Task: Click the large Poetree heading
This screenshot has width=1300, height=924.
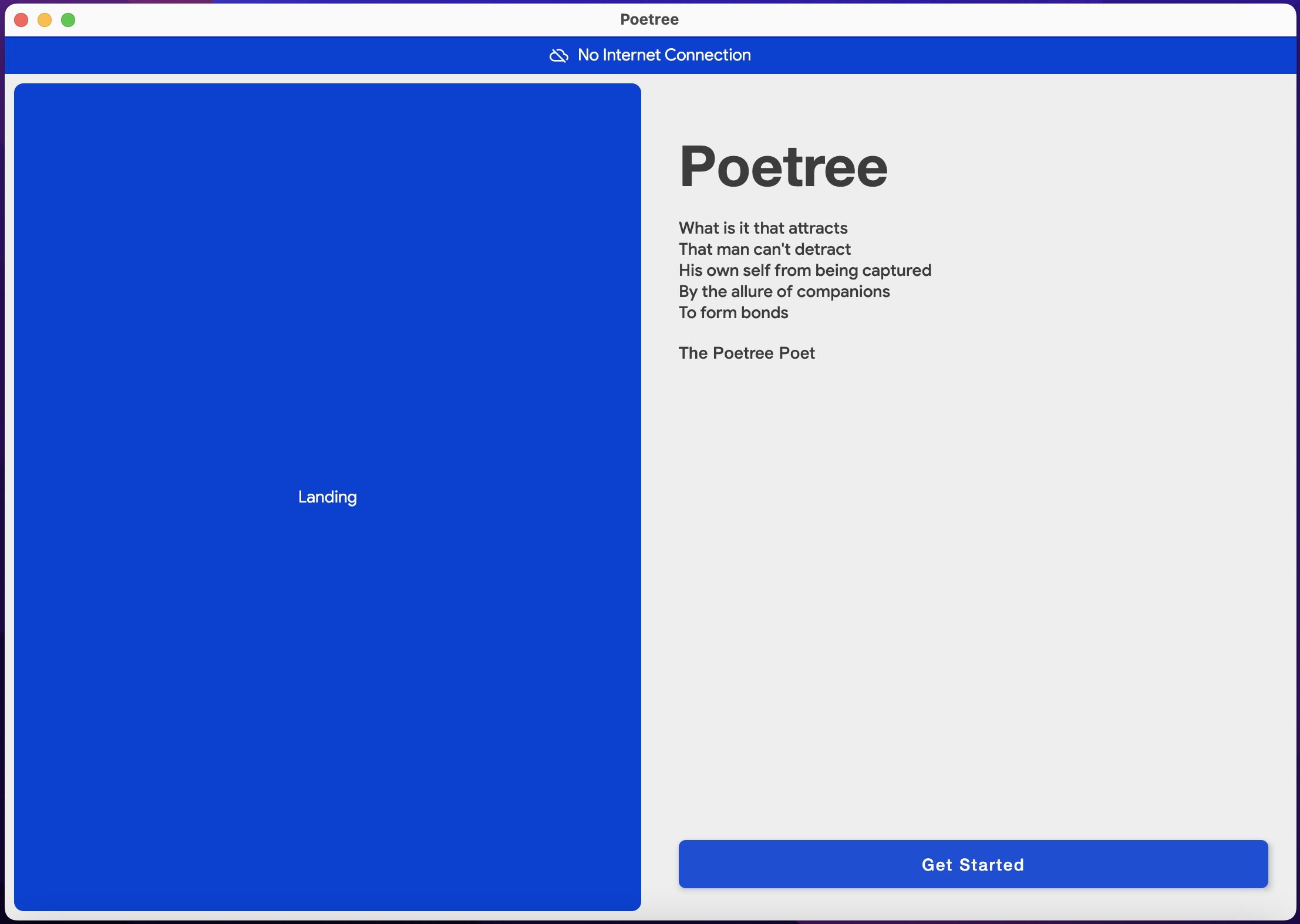Action: [783, 167]
